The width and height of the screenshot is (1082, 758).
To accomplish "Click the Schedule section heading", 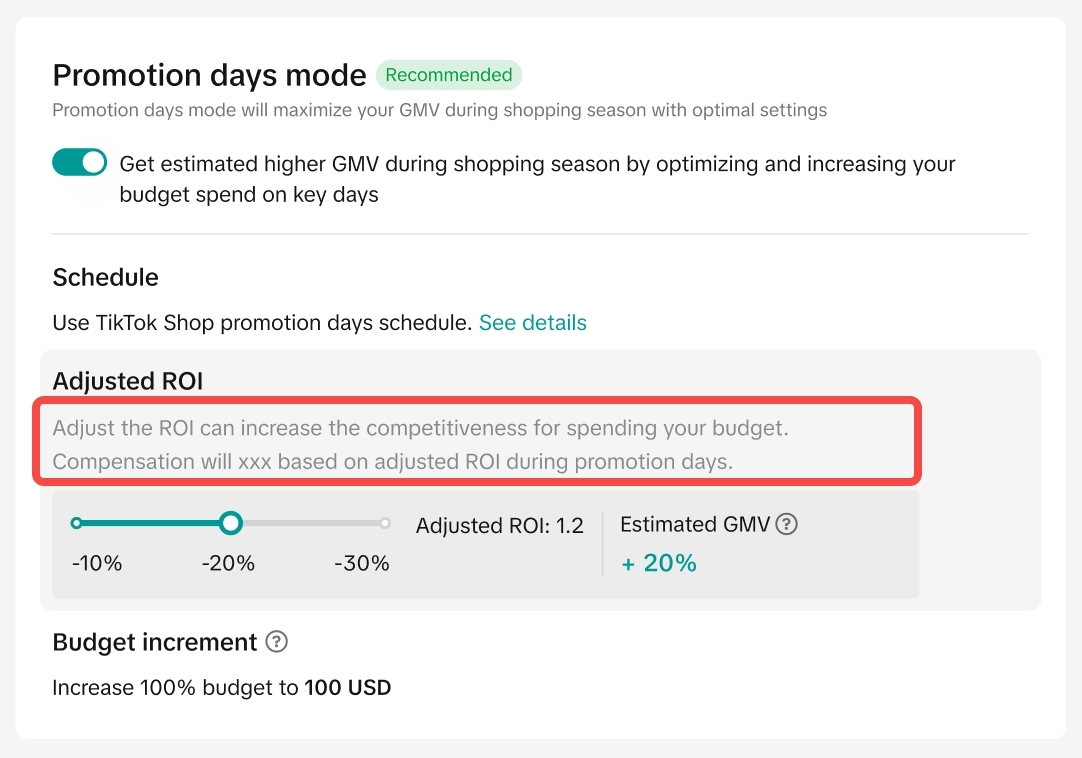I will tap(105, 277).
